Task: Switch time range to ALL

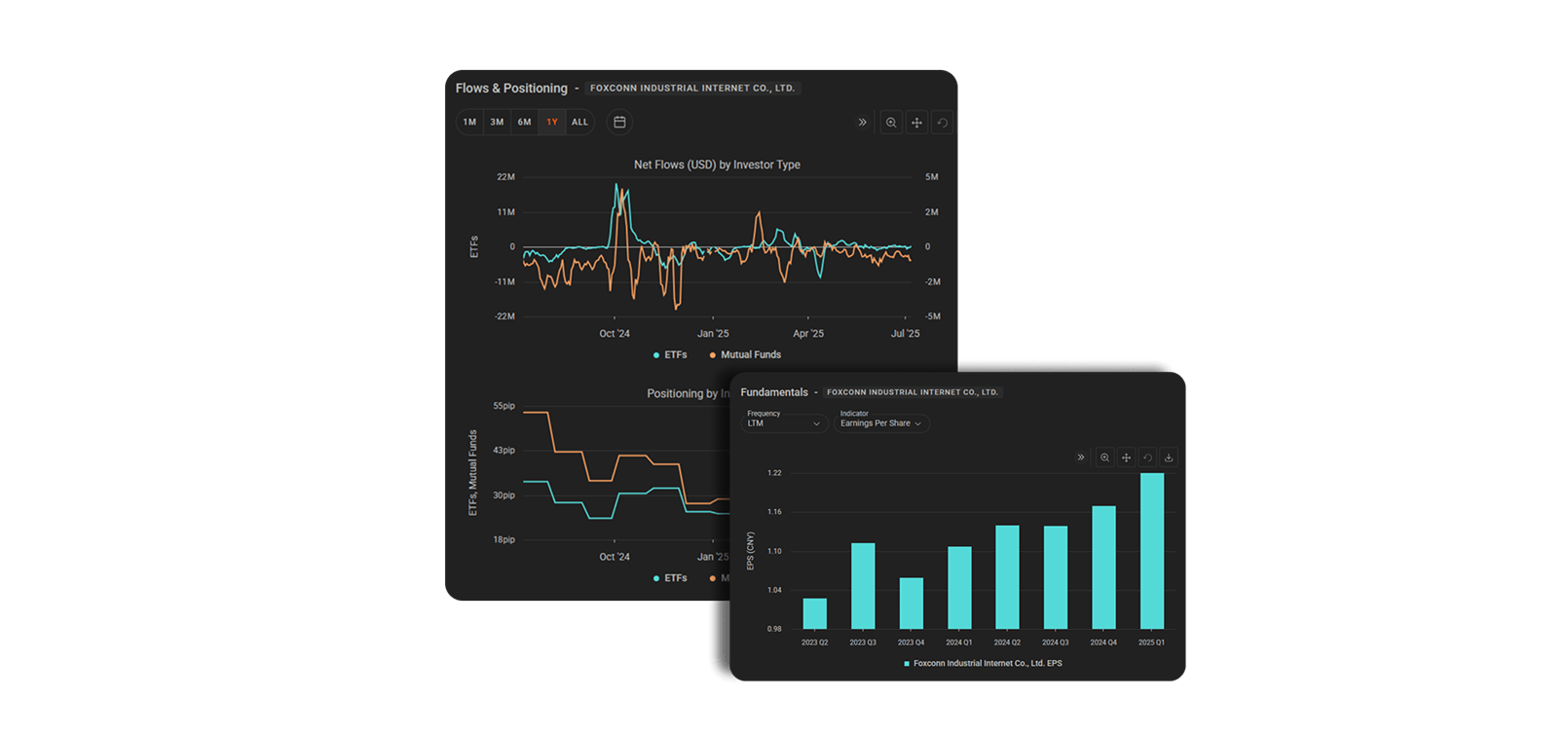Action: tap(579, 123)
